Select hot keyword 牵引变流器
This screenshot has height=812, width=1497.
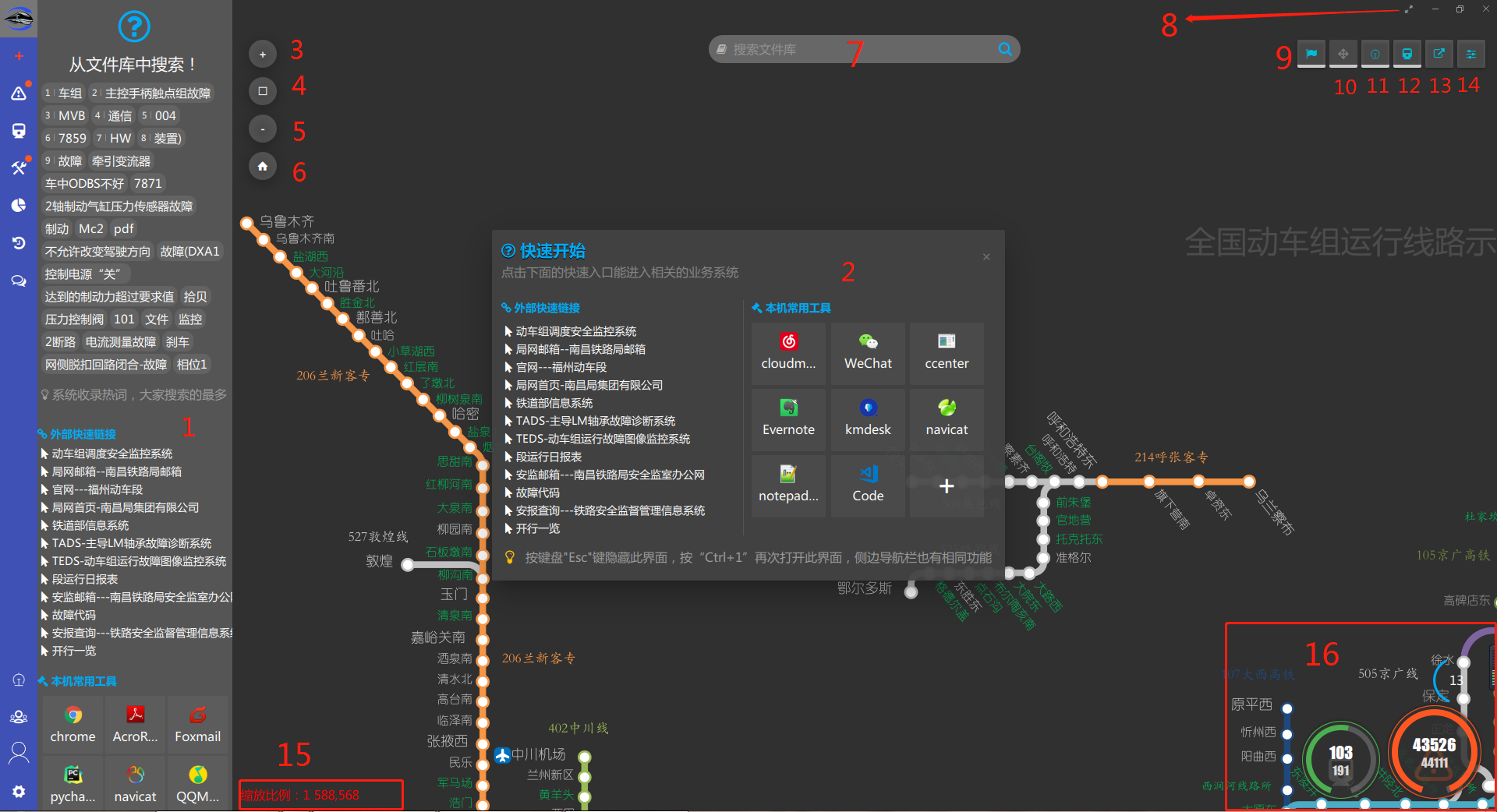pyautogui.click(x=121, y=161)
